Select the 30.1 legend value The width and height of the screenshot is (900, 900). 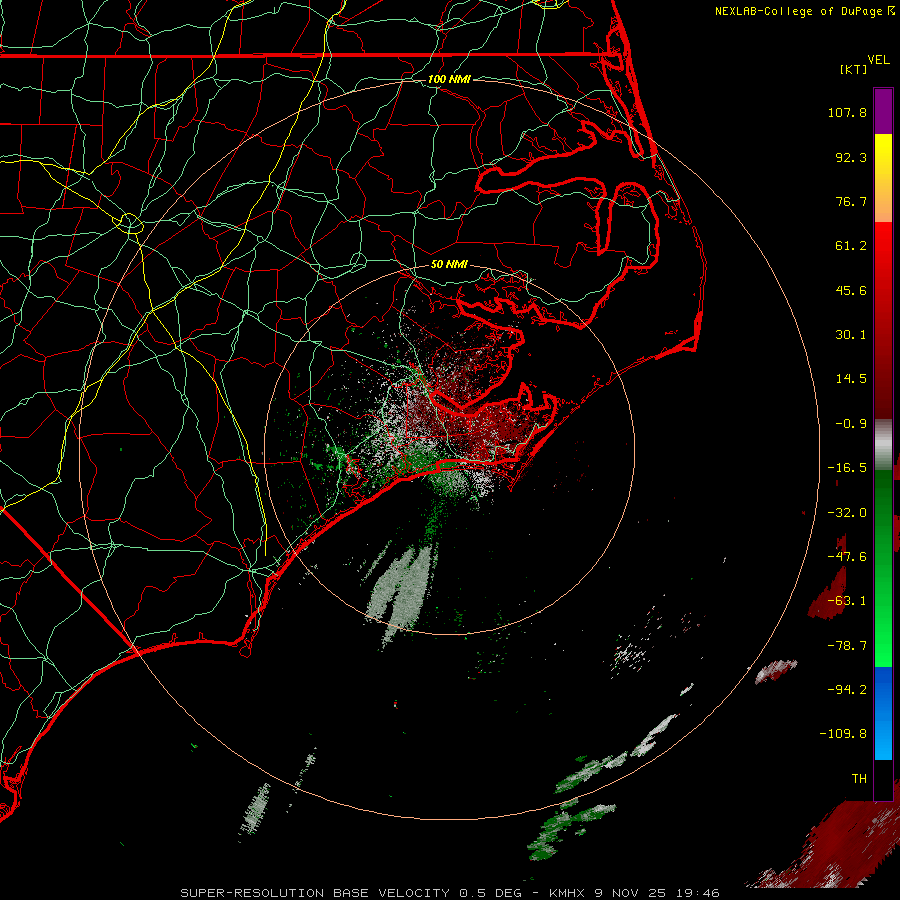coord(851,335)
